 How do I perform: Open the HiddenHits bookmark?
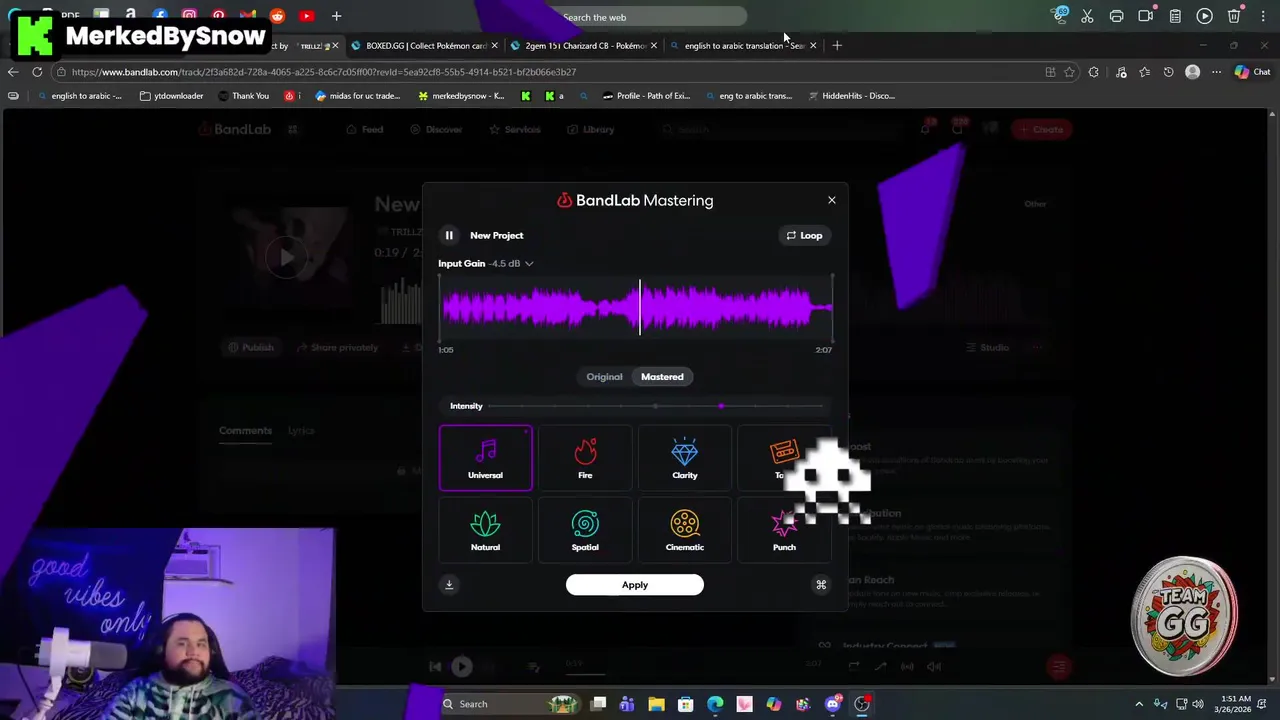click(851, 96)
